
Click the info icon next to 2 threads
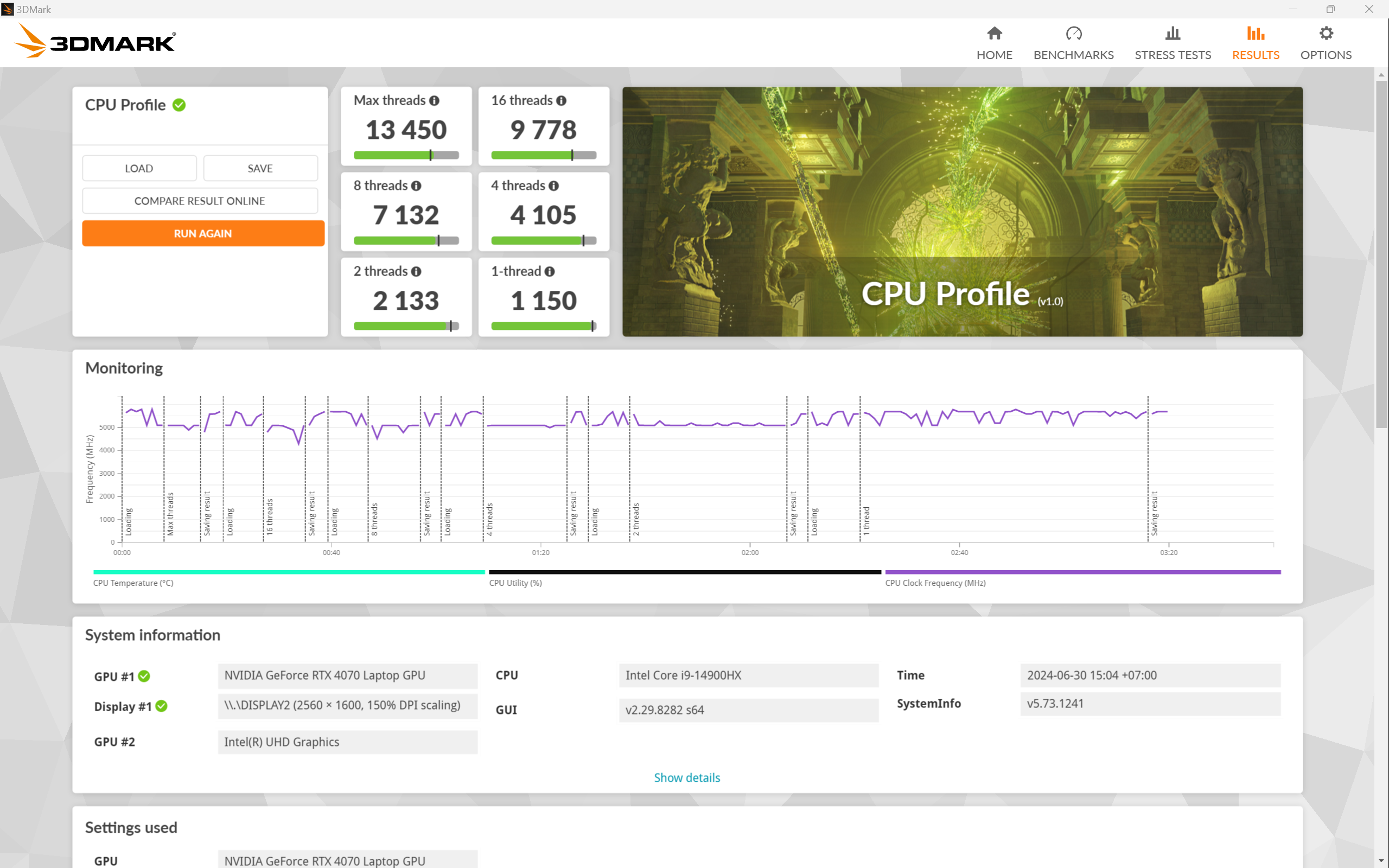[x=416, y=272]
